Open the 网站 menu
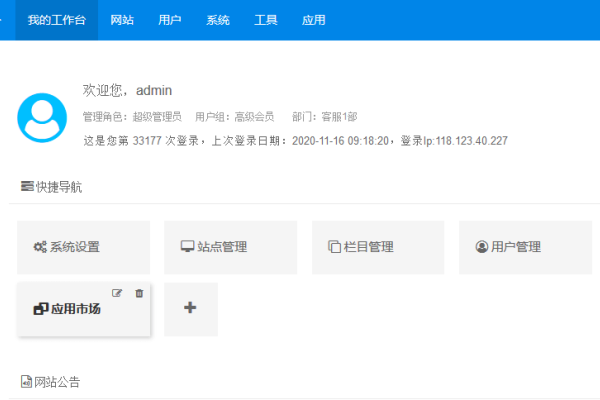 122,20
